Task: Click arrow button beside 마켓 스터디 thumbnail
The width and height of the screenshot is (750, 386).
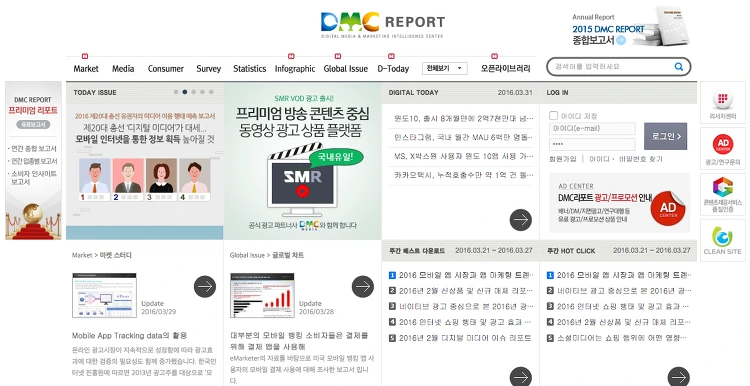Action: [205, 287]
